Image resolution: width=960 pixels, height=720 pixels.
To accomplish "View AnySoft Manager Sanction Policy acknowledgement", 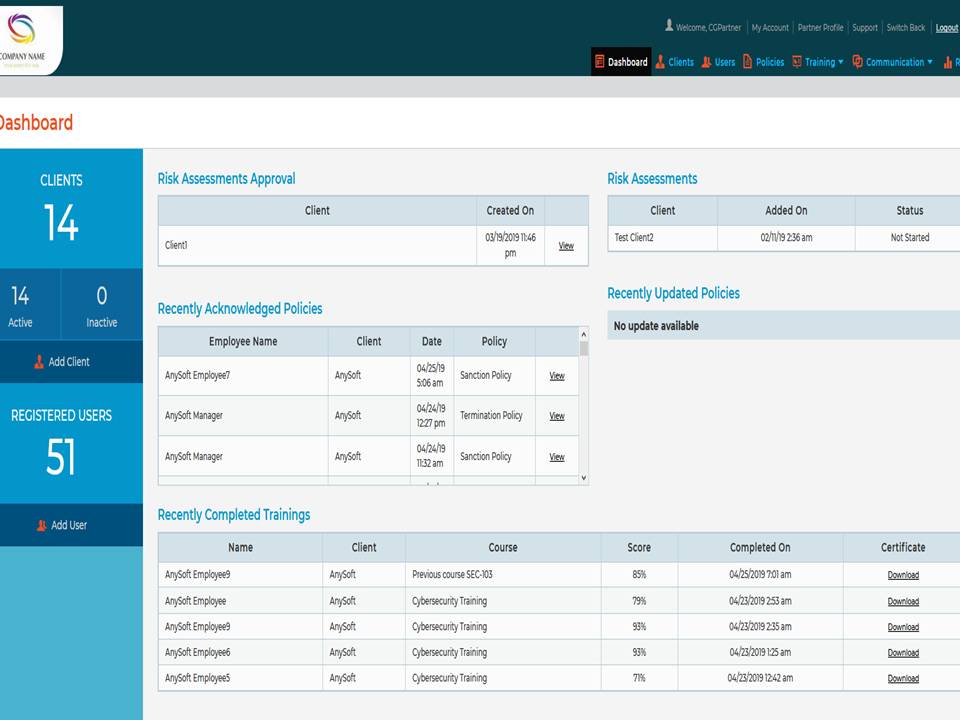I will [x=557, y=457].
